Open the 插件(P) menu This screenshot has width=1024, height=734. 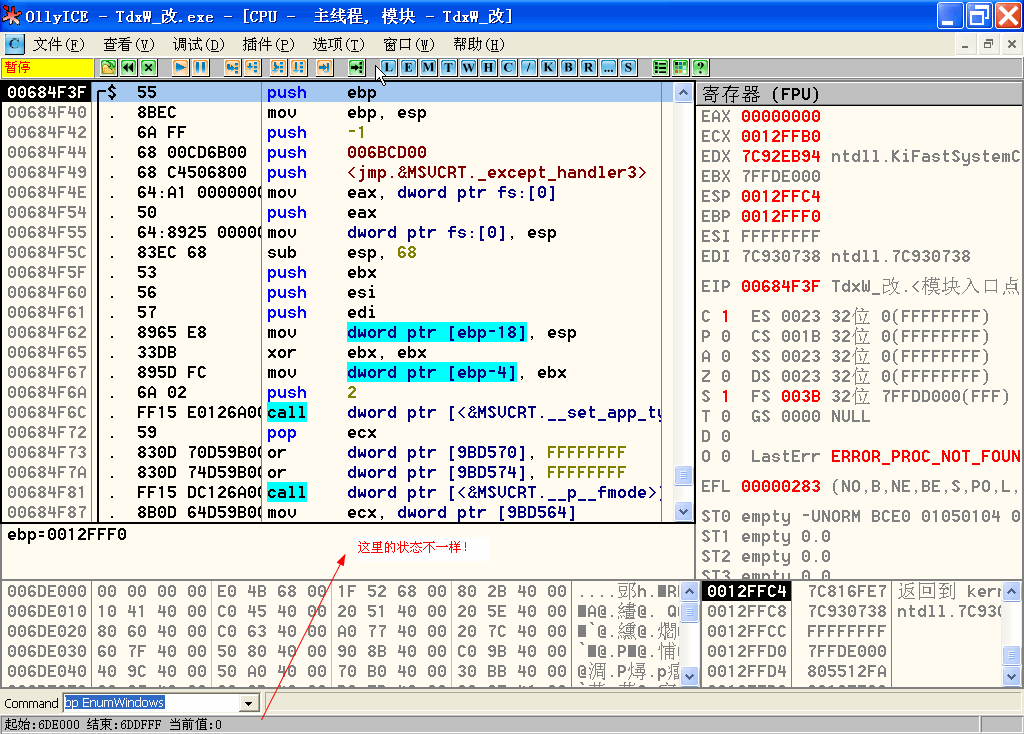(x=268, y=44)
